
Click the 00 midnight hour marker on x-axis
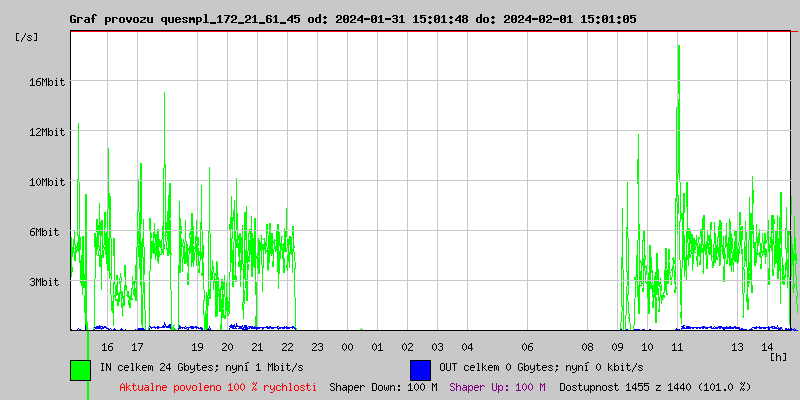click(x=347, y=347)
